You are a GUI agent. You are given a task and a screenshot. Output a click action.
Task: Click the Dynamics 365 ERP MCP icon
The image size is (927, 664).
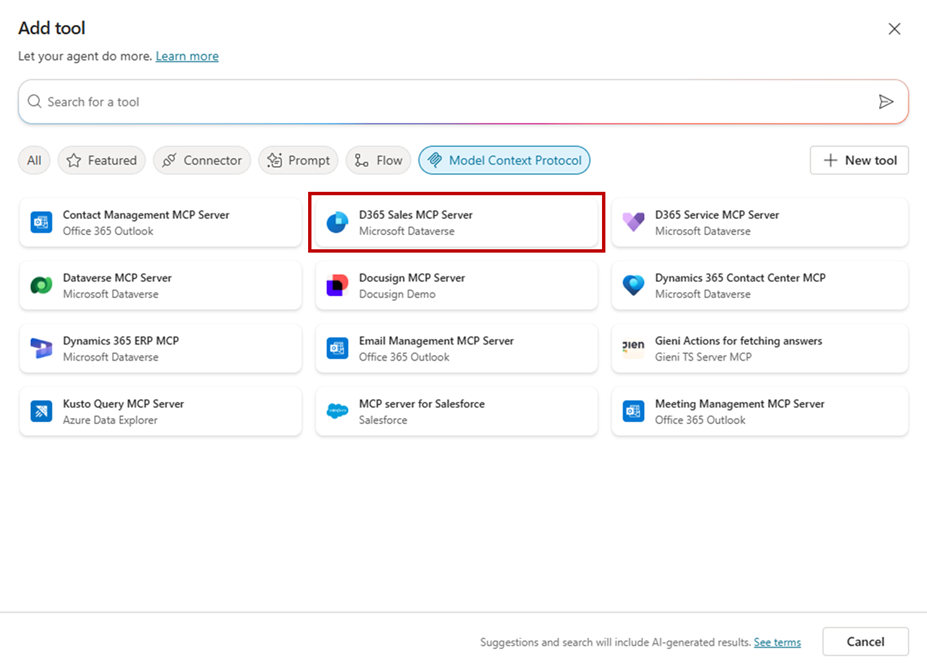tap(41, 349)
